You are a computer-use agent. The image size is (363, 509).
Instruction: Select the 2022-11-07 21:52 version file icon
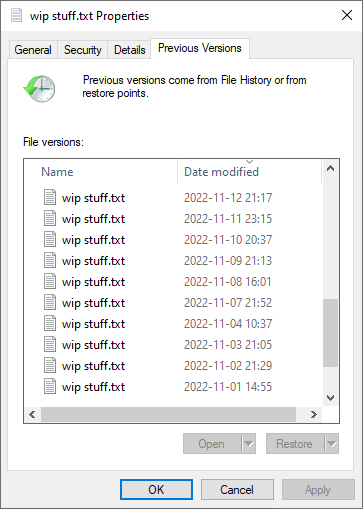tap(50, 303)
